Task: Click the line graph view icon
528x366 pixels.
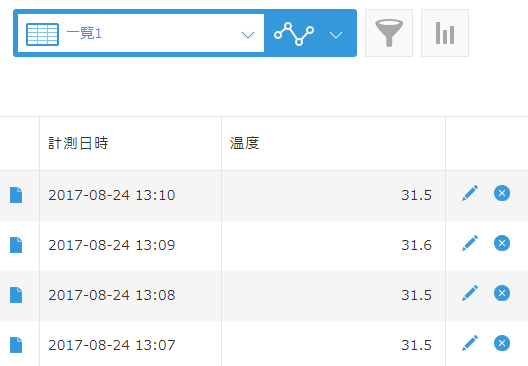Action: pos(294,34)
